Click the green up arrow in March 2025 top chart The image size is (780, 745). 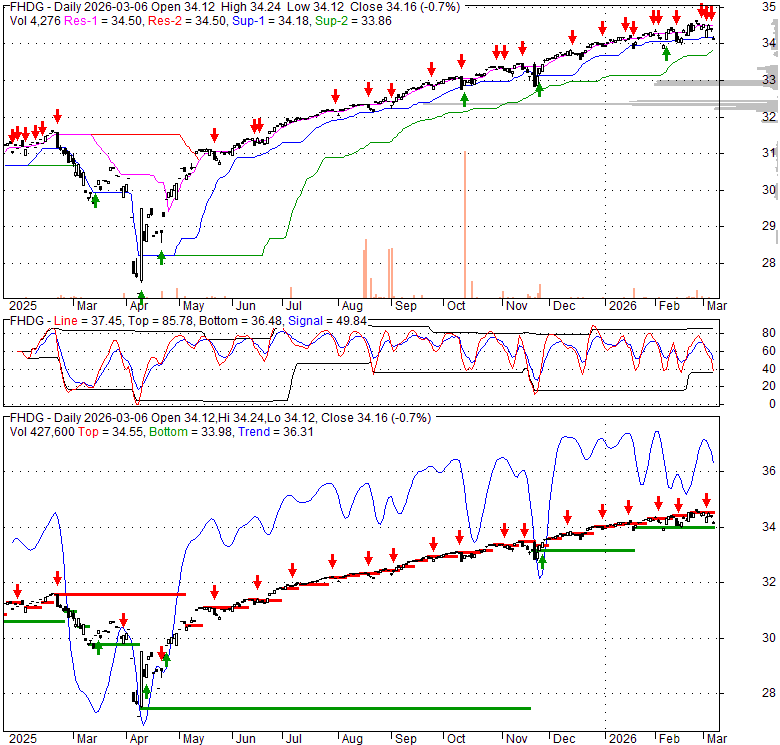coord(95,200)
